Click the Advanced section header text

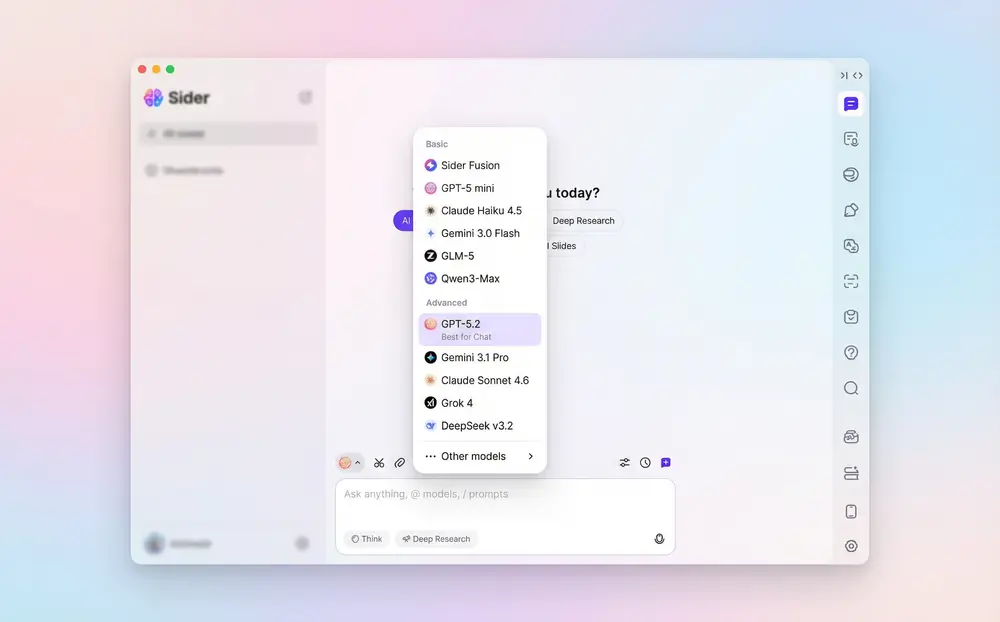click(446, 303)
